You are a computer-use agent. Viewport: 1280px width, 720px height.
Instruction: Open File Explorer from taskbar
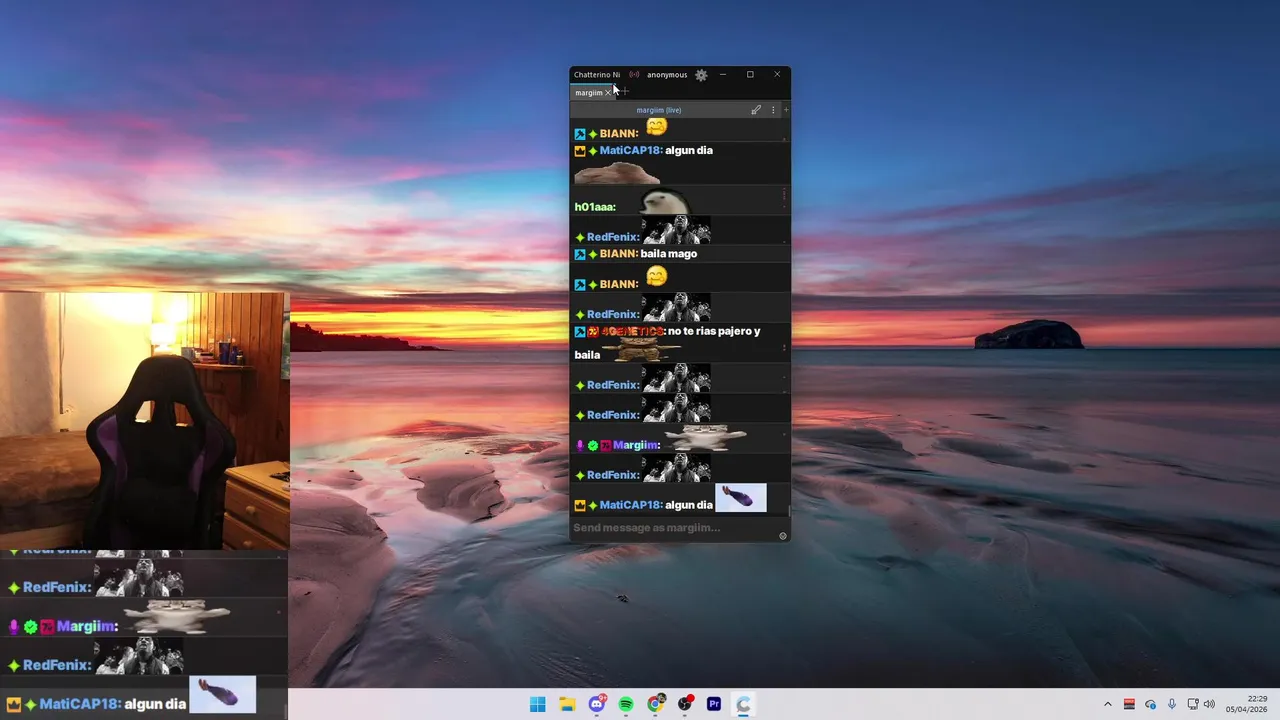coord(567,704)
